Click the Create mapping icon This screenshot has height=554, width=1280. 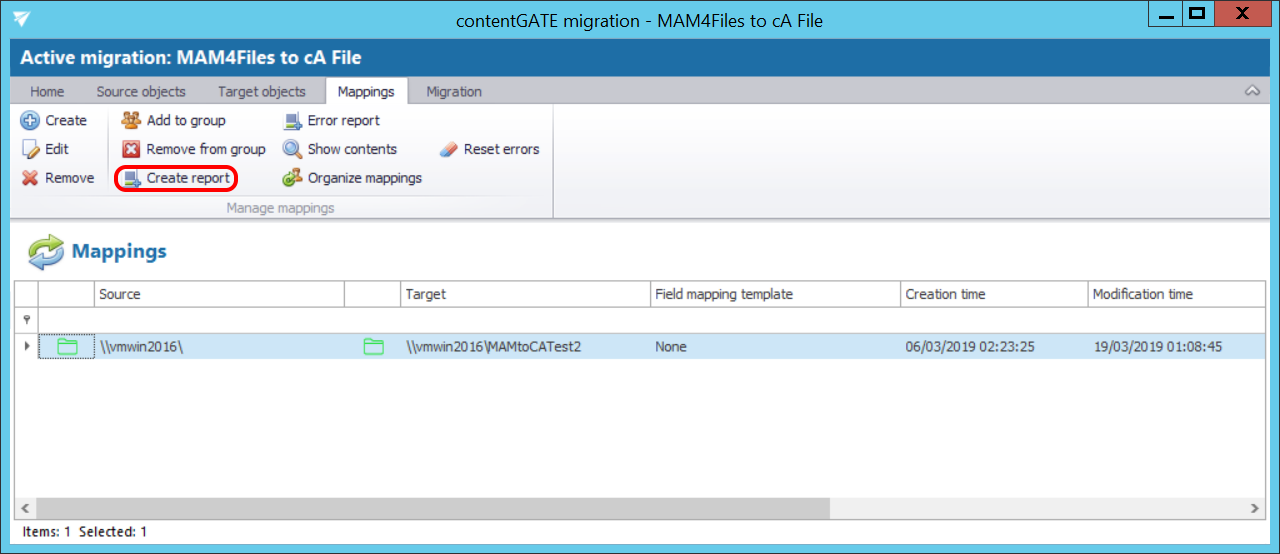30,120
